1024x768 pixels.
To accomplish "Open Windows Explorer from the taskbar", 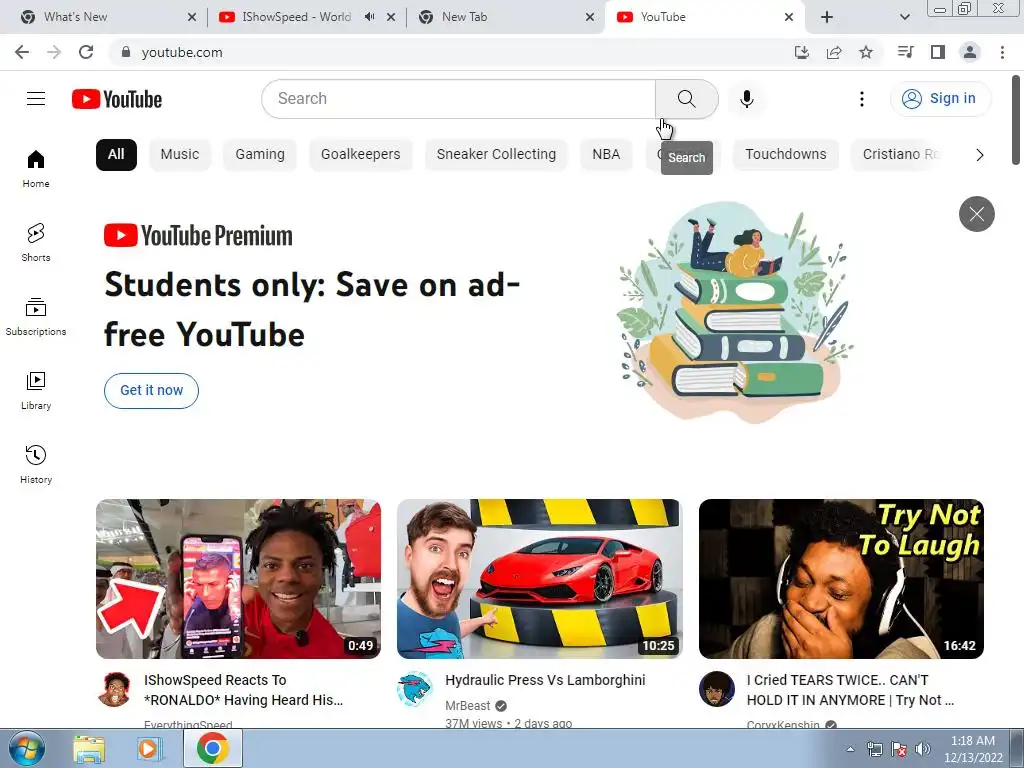I will pyautogui.click(x=89, y=749).
